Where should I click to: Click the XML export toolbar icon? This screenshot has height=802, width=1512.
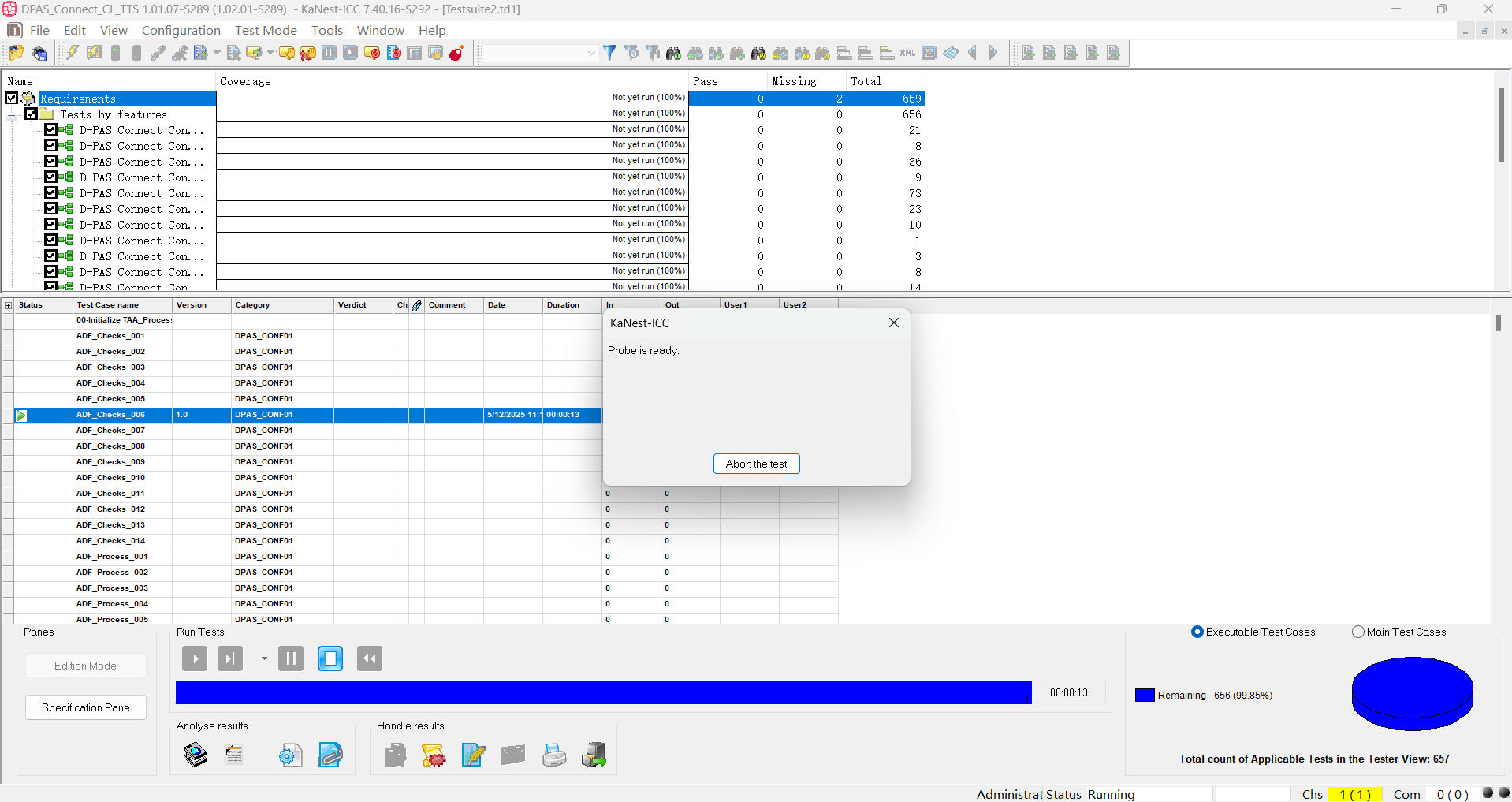(x=907, y=53)
